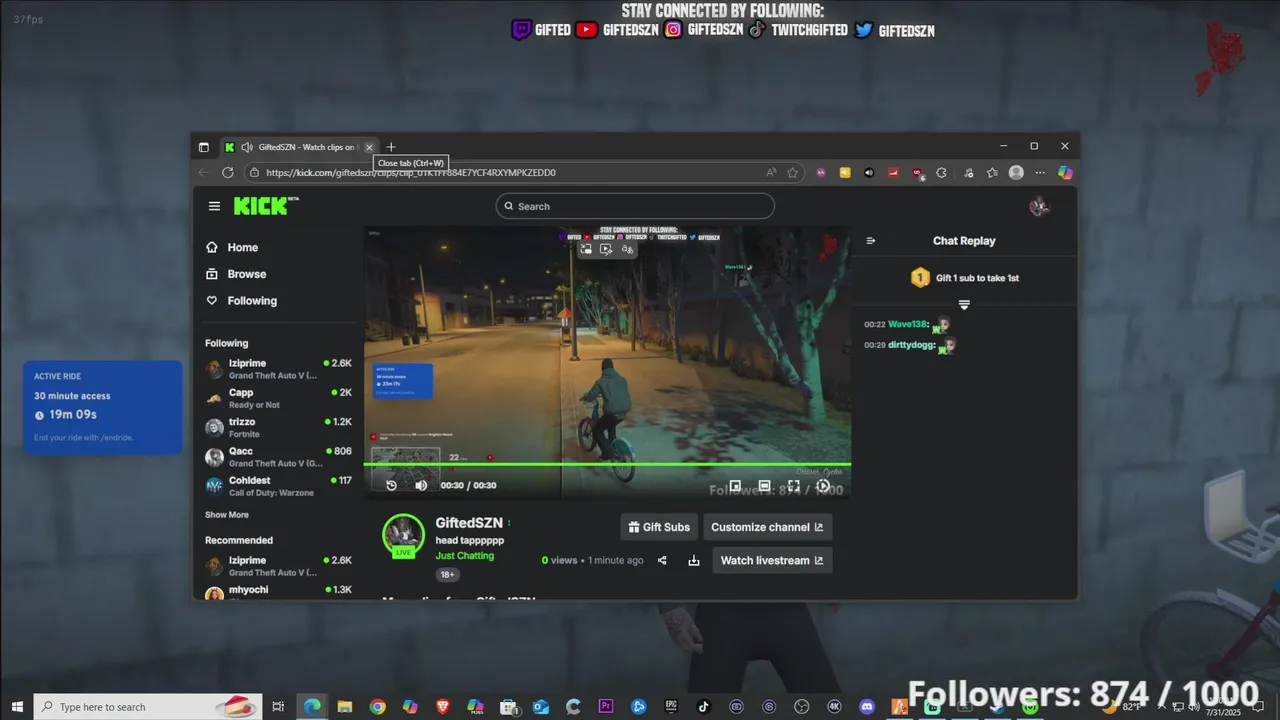This screenshot has width=1280, height=720.
Task: Open Edge Extensions puzzle icon
Action: 941,172
